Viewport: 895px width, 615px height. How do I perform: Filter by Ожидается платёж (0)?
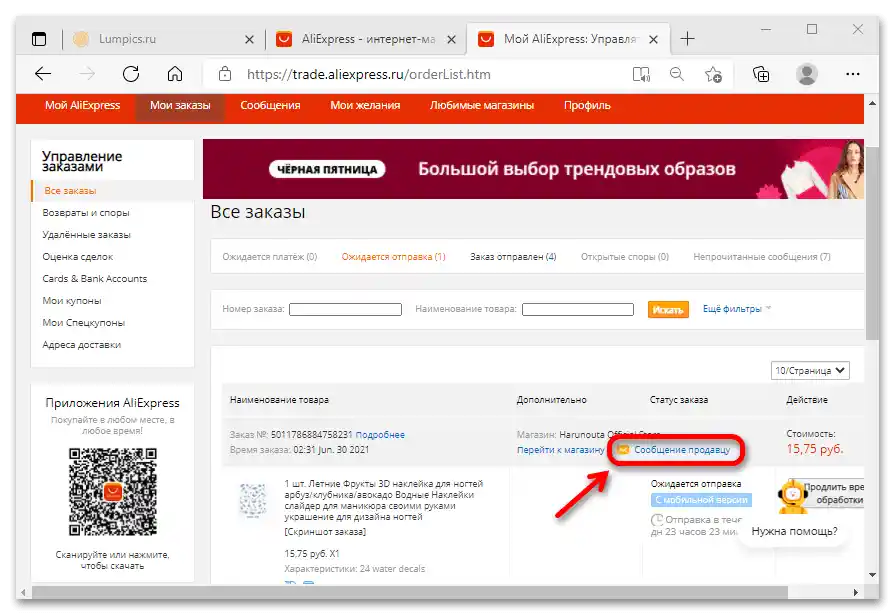269,257
